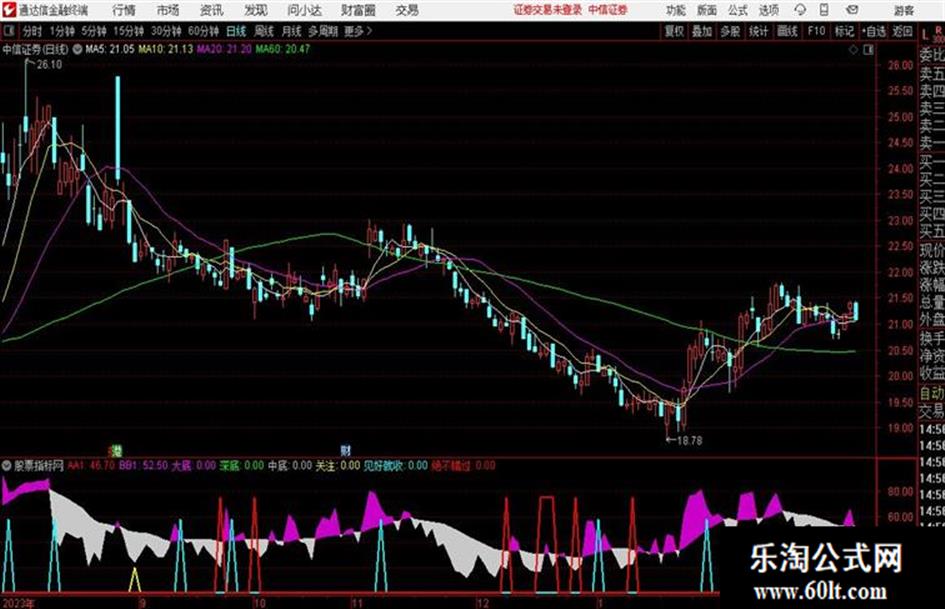Click the MA10: 21.13 indicator value
The image size is (945, 609).
tap(166, 49)
